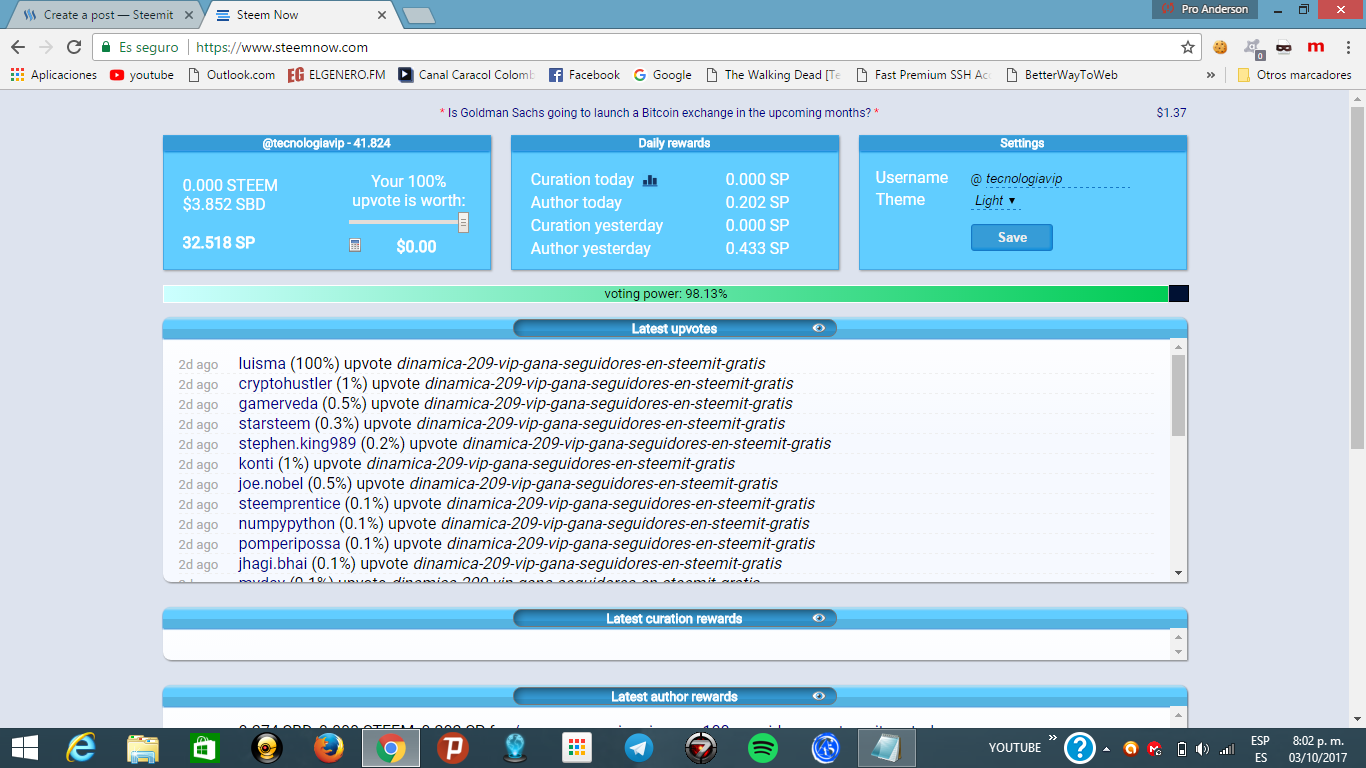Open Internet Explorer from the taskbar
1366x768 pixels.
[x=80, y=747]
